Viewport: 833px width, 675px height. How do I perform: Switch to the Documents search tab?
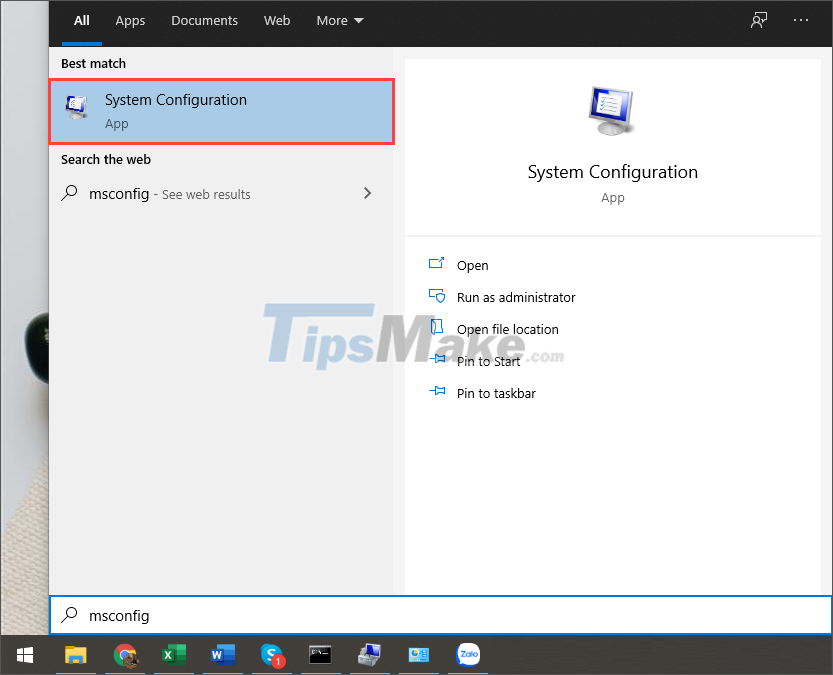(x=204, y=20)
